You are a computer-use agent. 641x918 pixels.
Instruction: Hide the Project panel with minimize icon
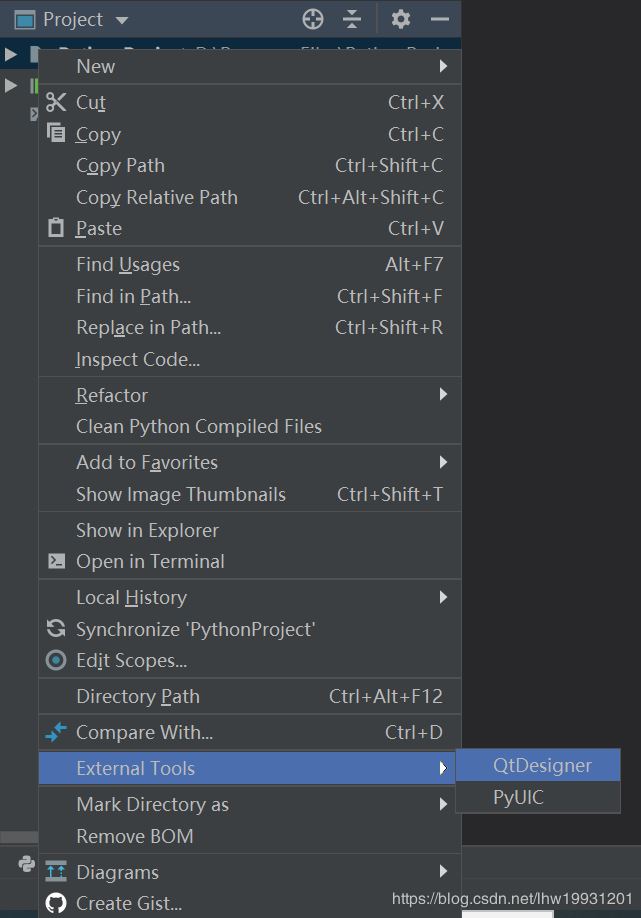click(439, 19)
